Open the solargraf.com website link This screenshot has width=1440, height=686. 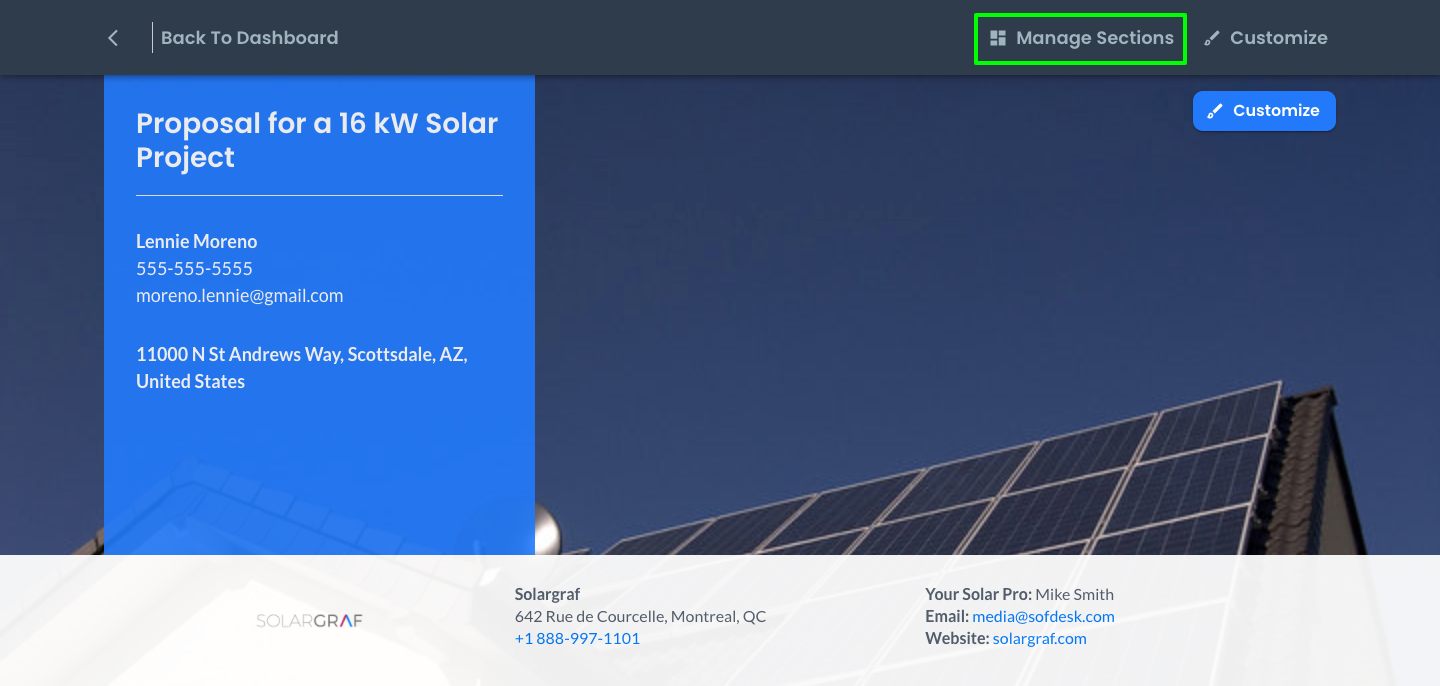[1039, 638]
